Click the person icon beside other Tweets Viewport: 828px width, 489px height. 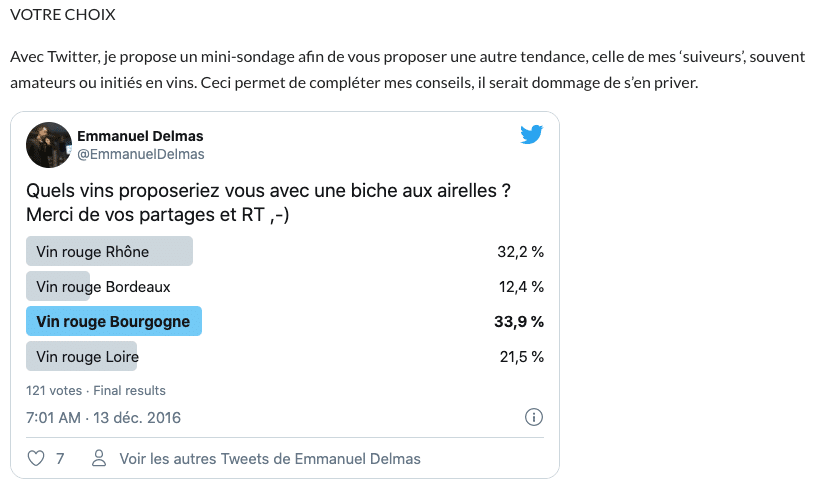[x=99, y=459]
